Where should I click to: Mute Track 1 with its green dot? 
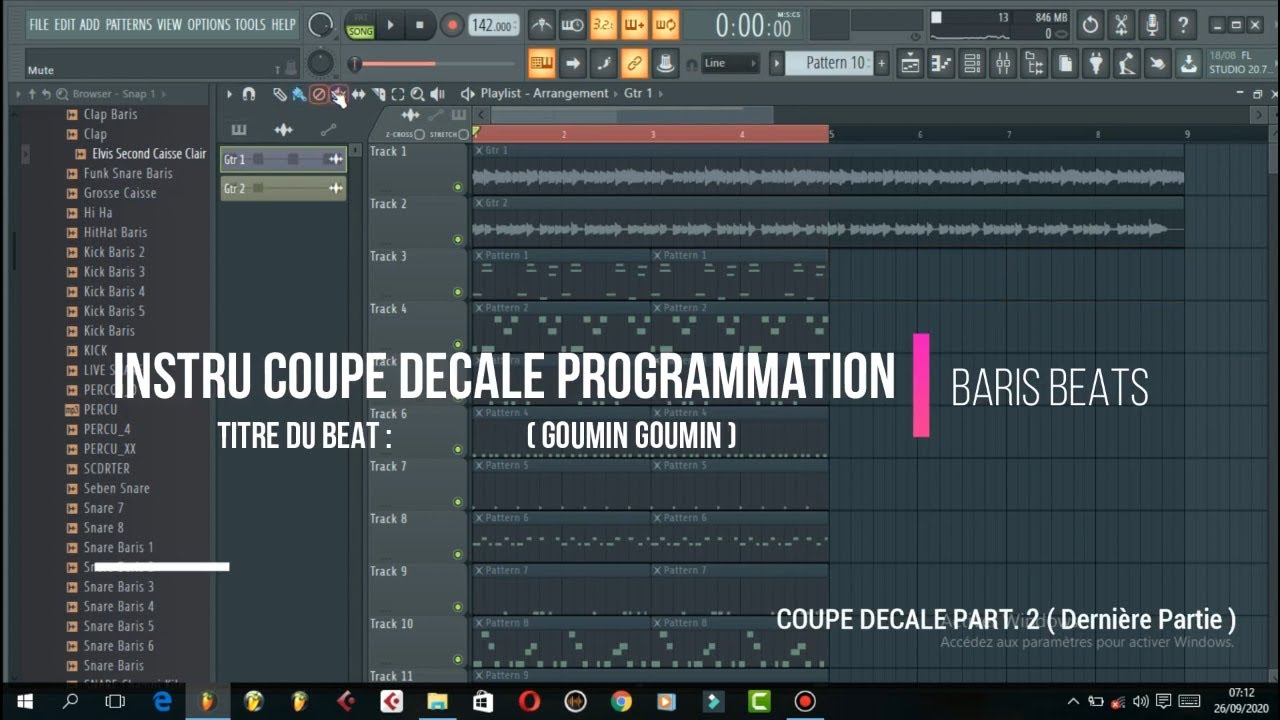coord(458,187)
